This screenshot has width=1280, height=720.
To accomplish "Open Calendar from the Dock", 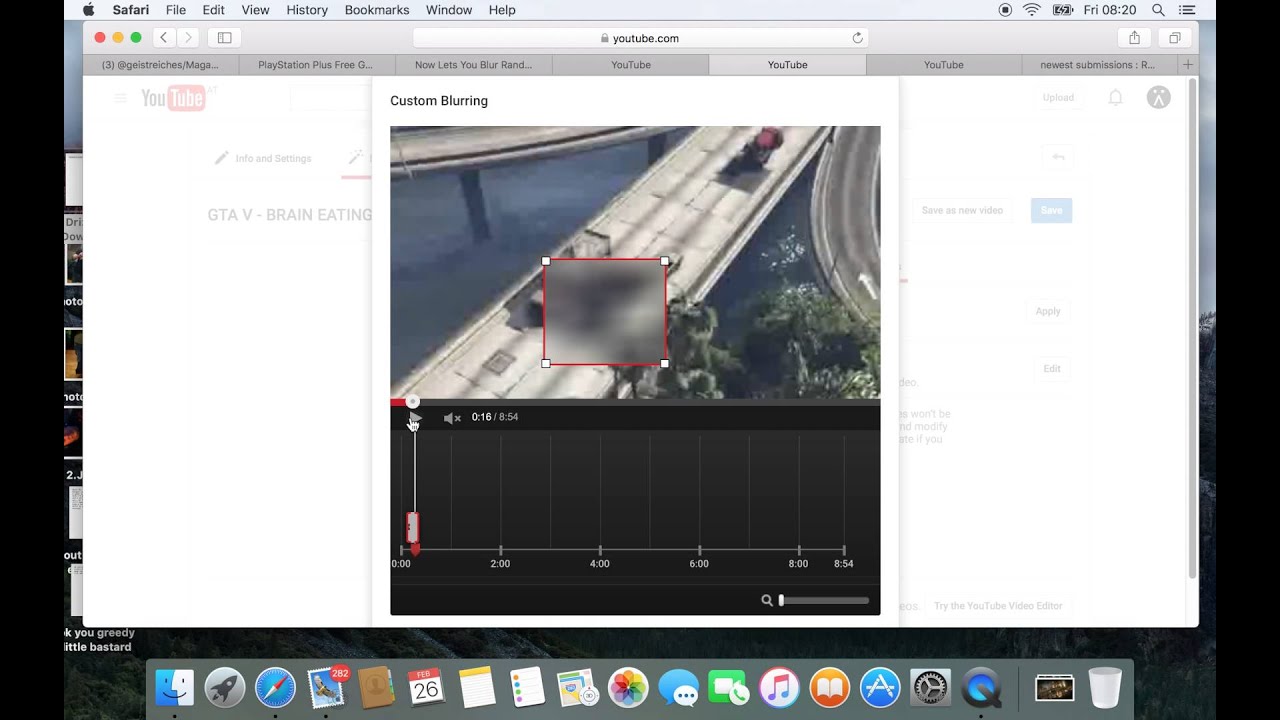I will [x=426, y=688].
